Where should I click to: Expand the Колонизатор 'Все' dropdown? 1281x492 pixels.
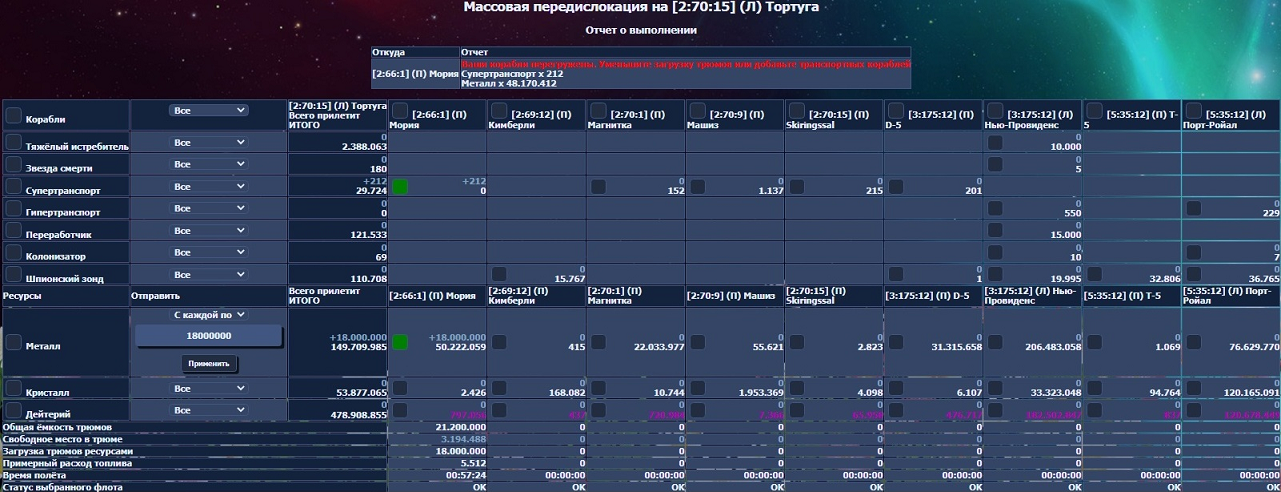coord(208,252)
